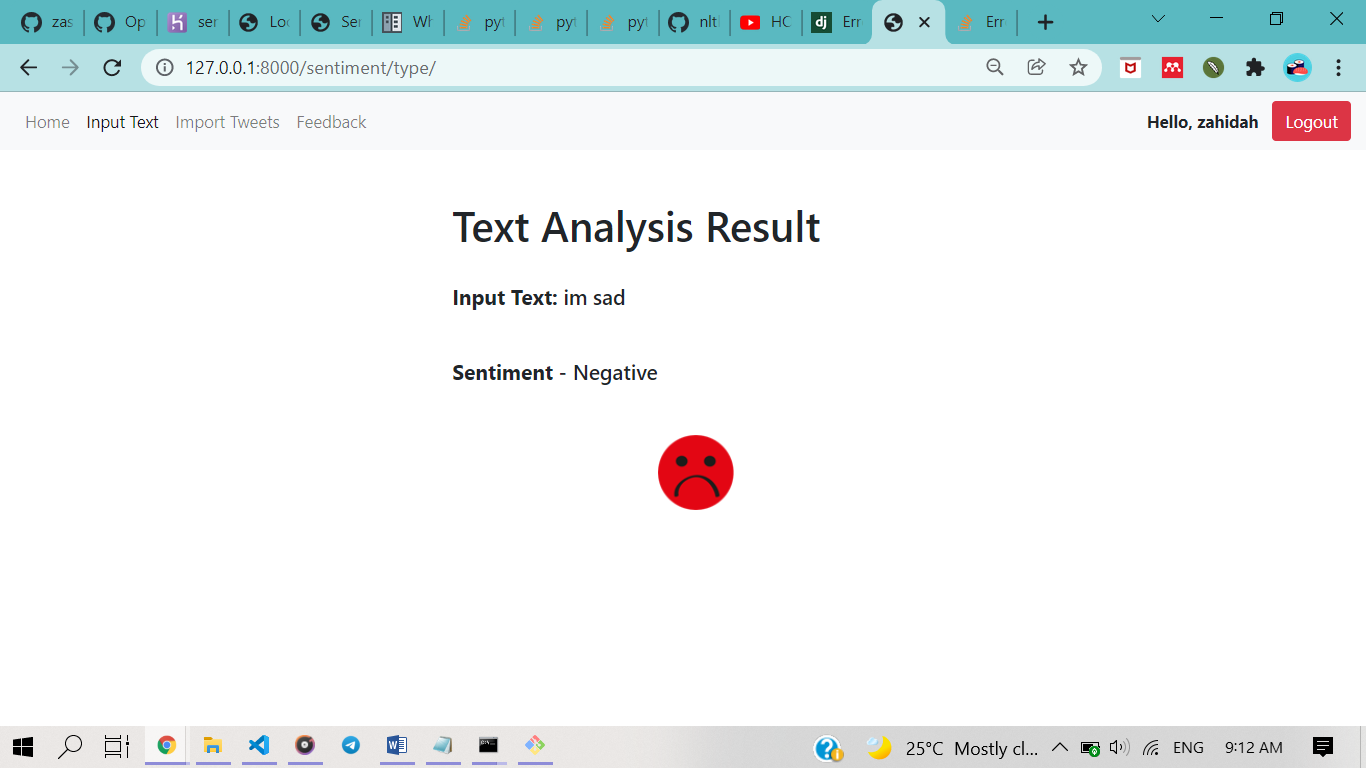Switch to the 'zas' GitHub tab

click(x=47, y=22)
